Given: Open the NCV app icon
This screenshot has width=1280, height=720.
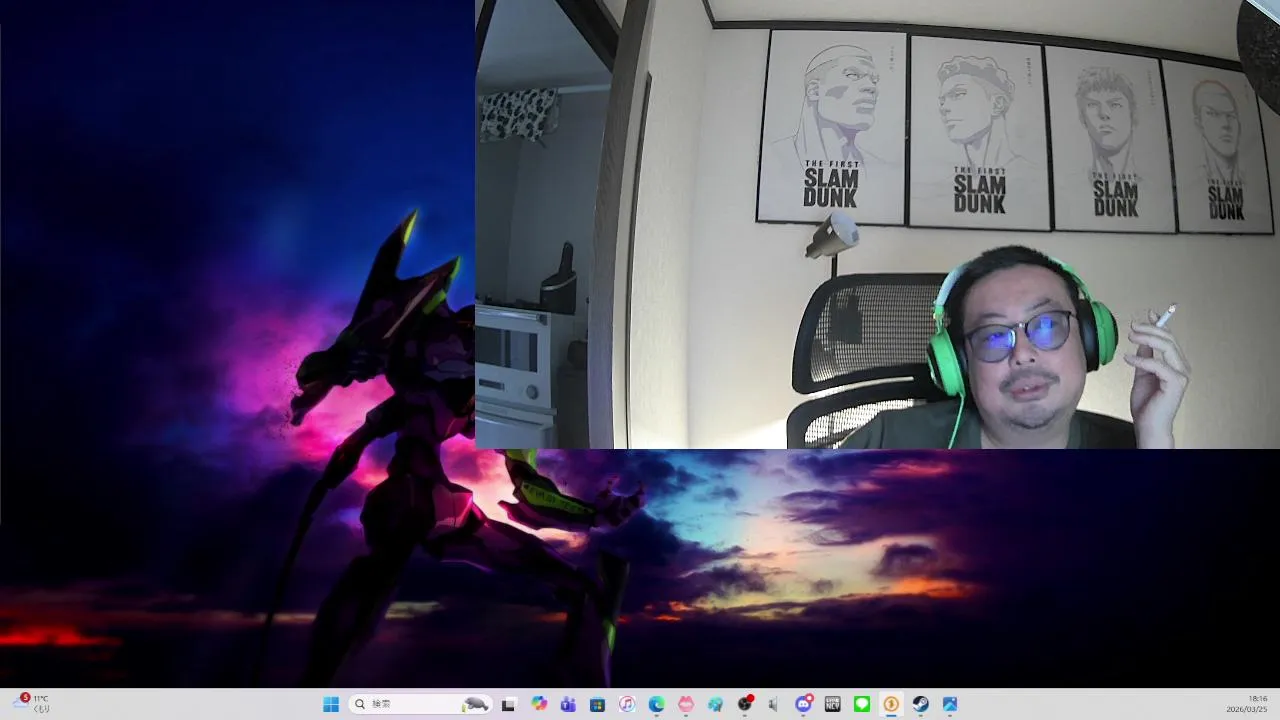Looking at the screenshot, I should click(832, 704).
